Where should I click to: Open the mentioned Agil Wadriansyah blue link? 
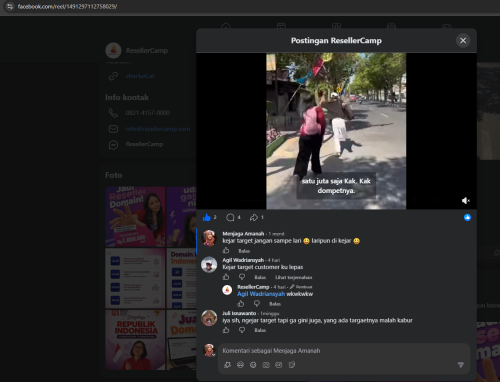[x=261, y=294]
